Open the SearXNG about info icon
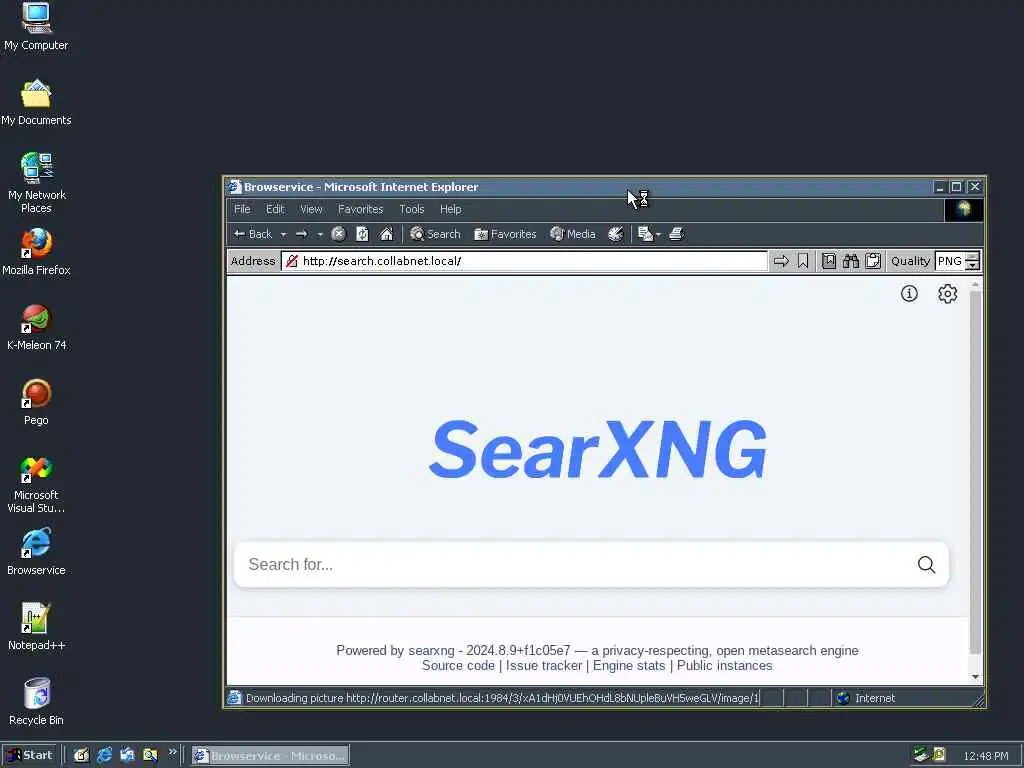1024x768 pixels. (909, 294)
